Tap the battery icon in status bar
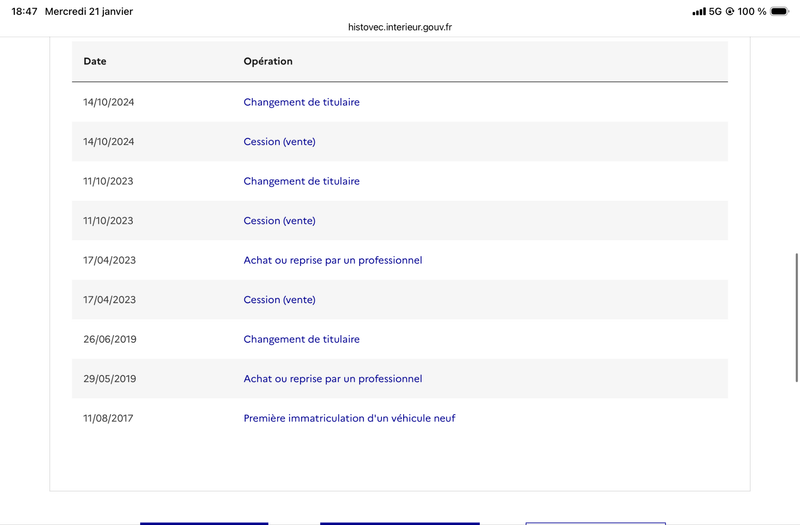Viewport: 800px width, 525px height. (x=780, y=11)
